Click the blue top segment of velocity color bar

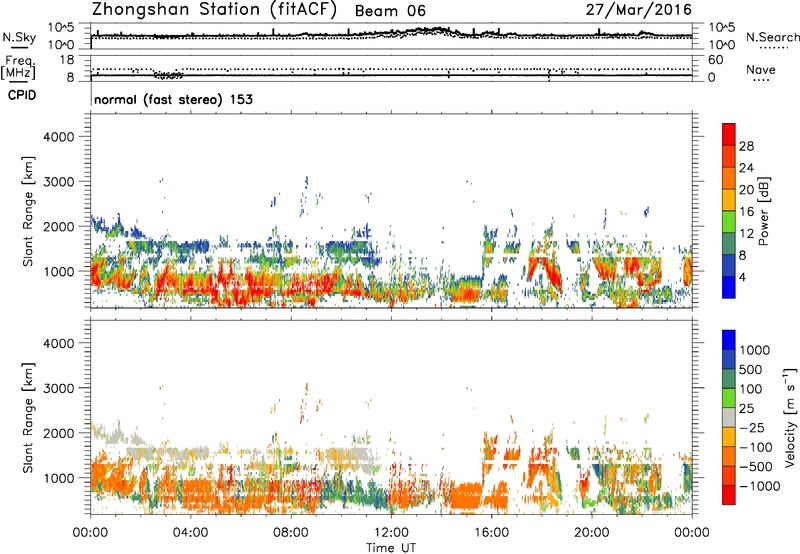click(x=729, y=340)
